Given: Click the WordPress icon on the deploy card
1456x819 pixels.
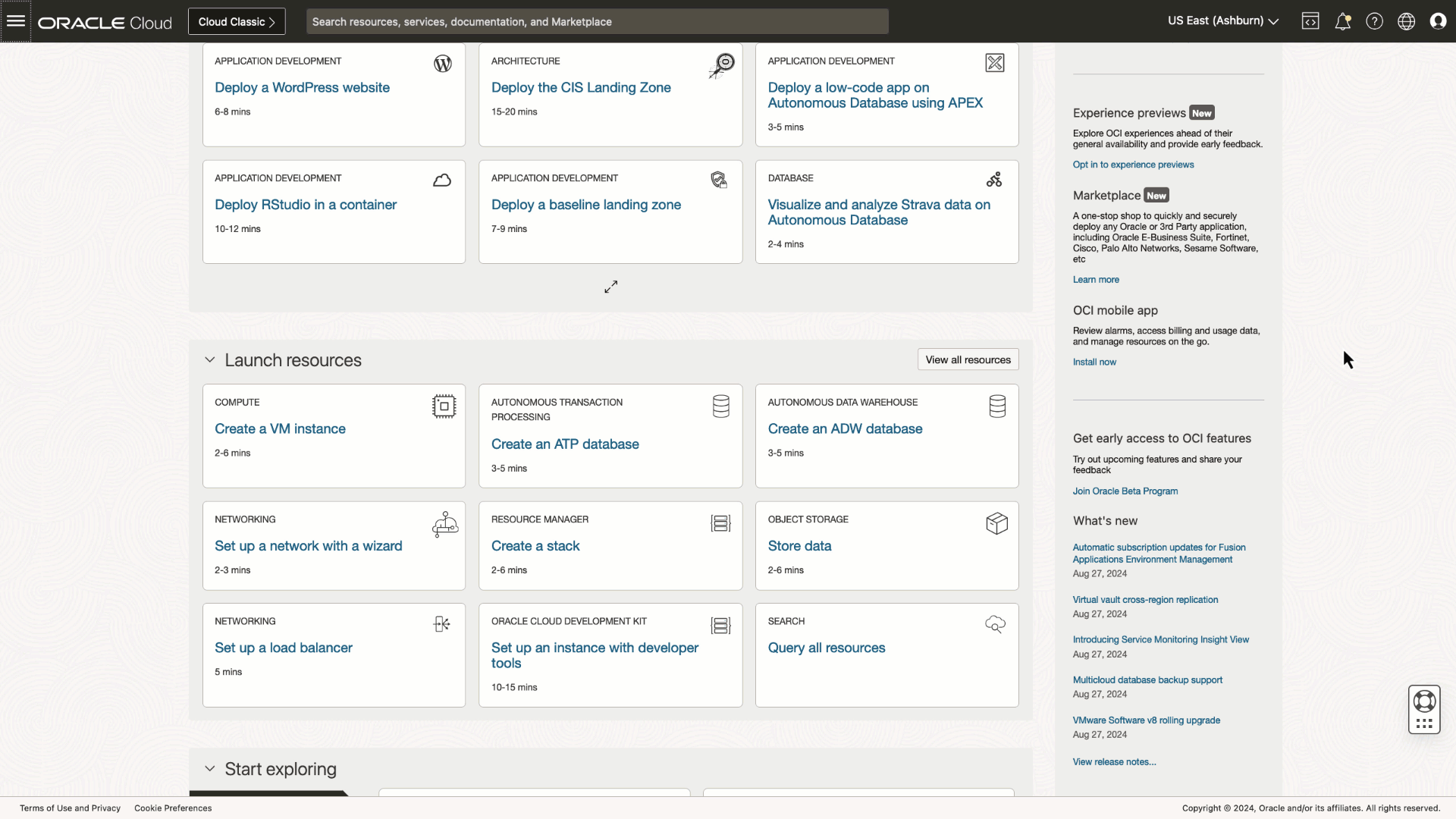Looking at the screenshot, I should [x=443, y=63].
